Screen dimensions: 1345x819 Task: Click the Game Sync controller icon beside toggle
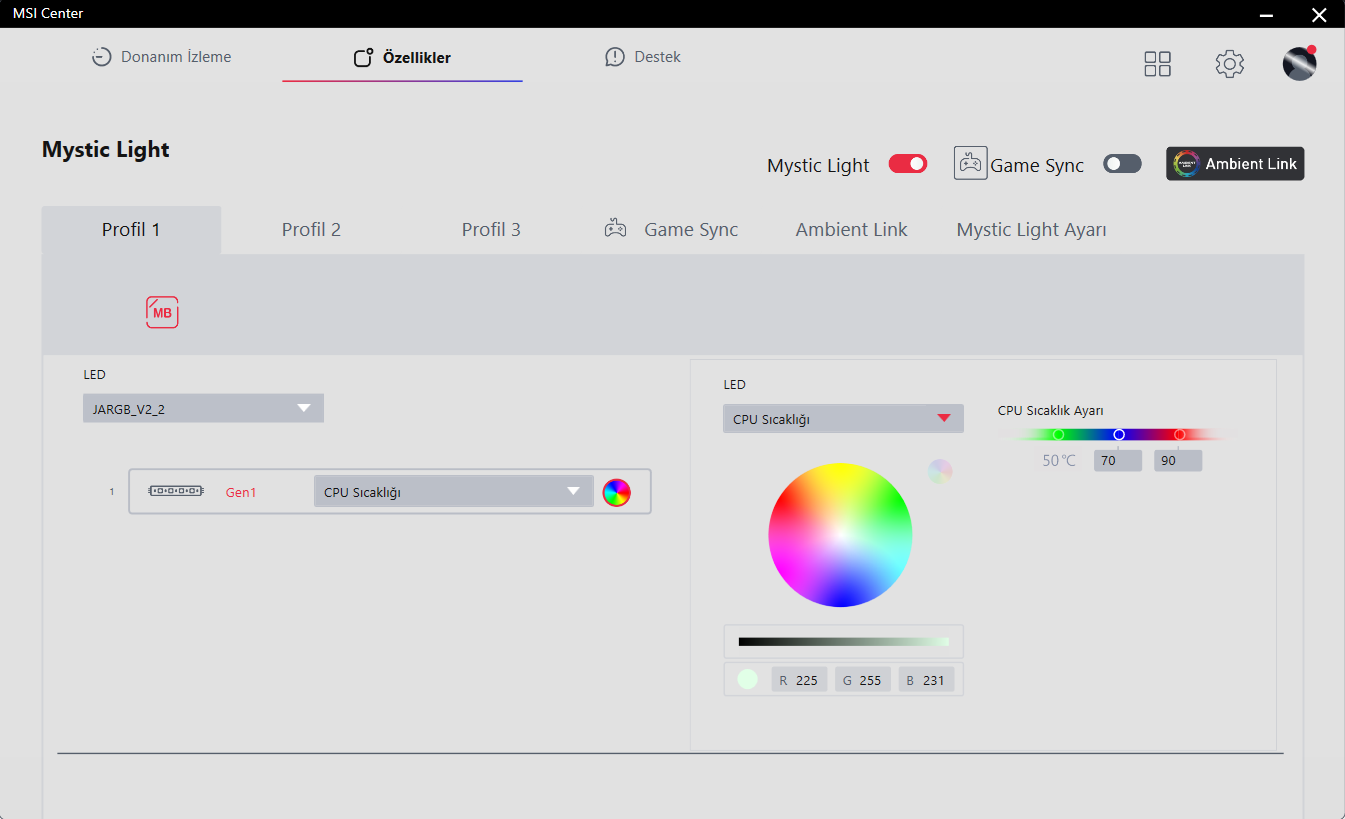pyautogui.click(x=970, y=163)
